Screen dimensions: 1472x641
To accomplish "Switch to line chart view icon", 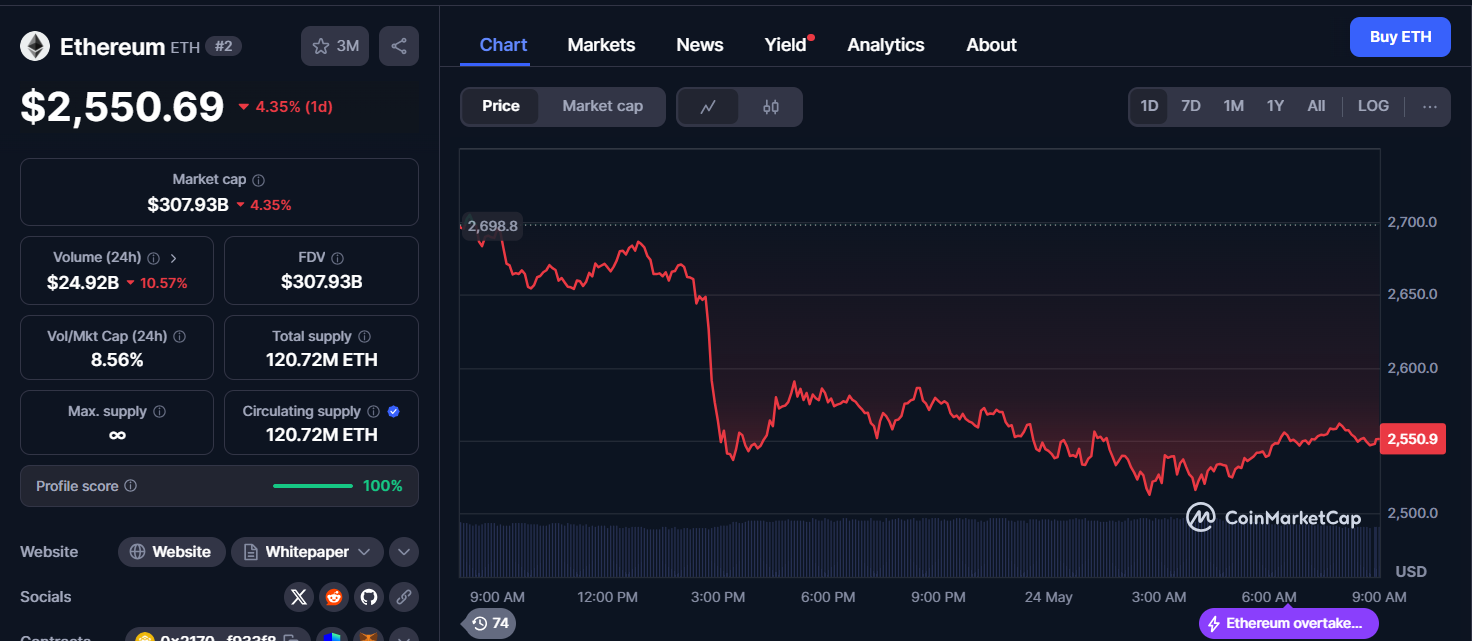I will (x=708, y=107).
